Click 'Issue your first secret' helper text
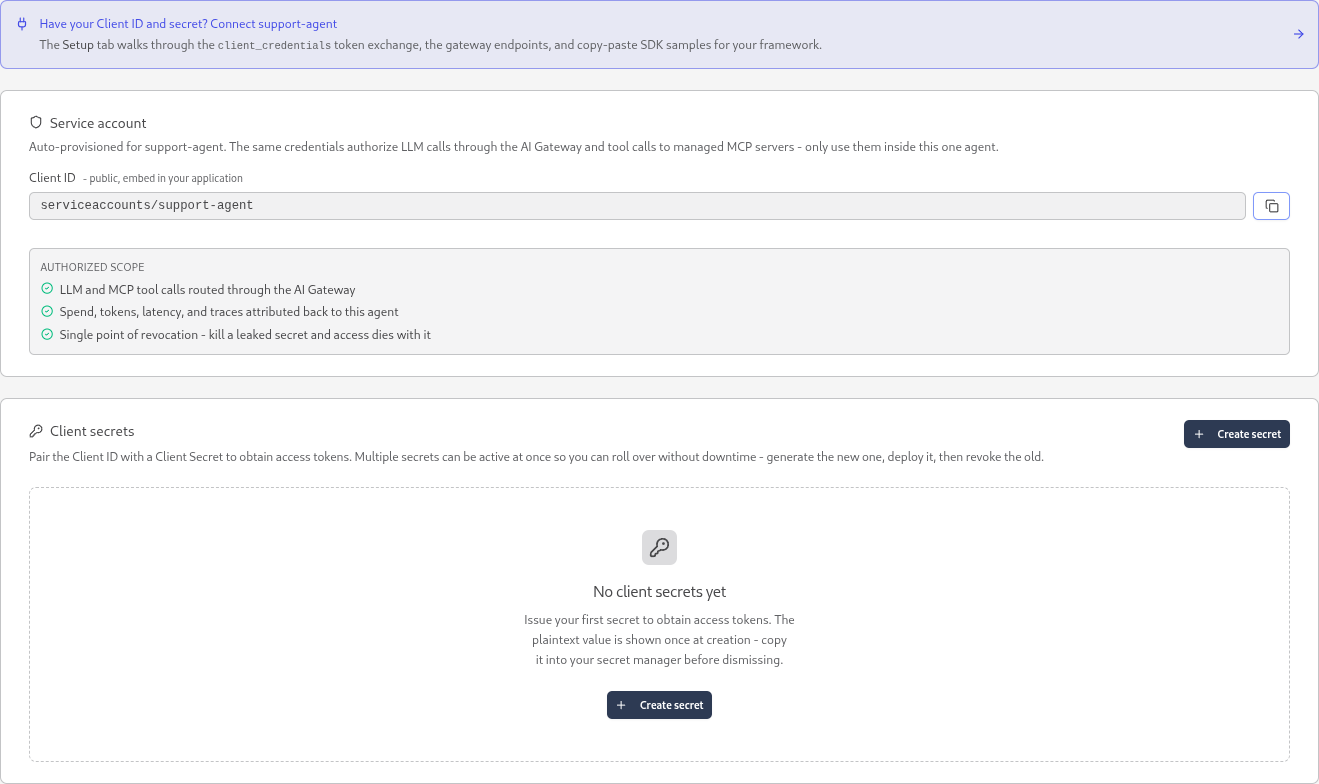The height and width of the screenshot is (784, 1319). pos(659,640)
